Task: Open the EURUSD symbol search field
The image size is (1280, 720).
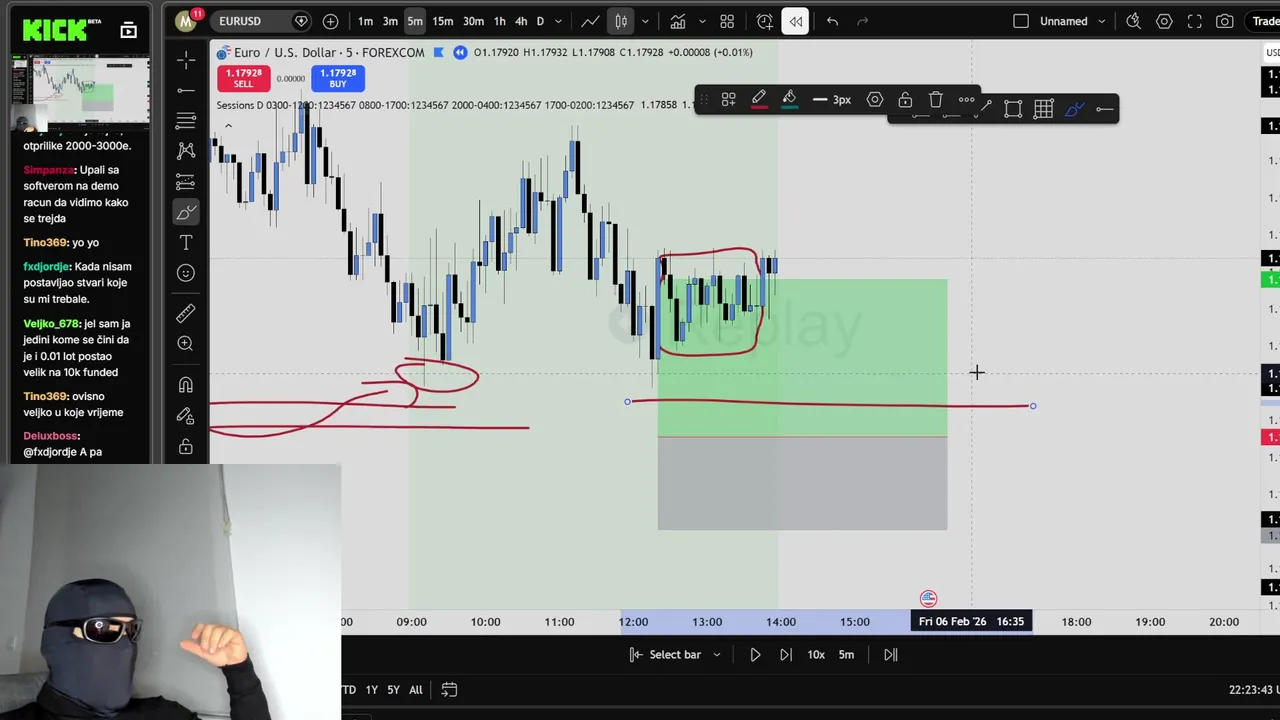Action: pos(262,21)
